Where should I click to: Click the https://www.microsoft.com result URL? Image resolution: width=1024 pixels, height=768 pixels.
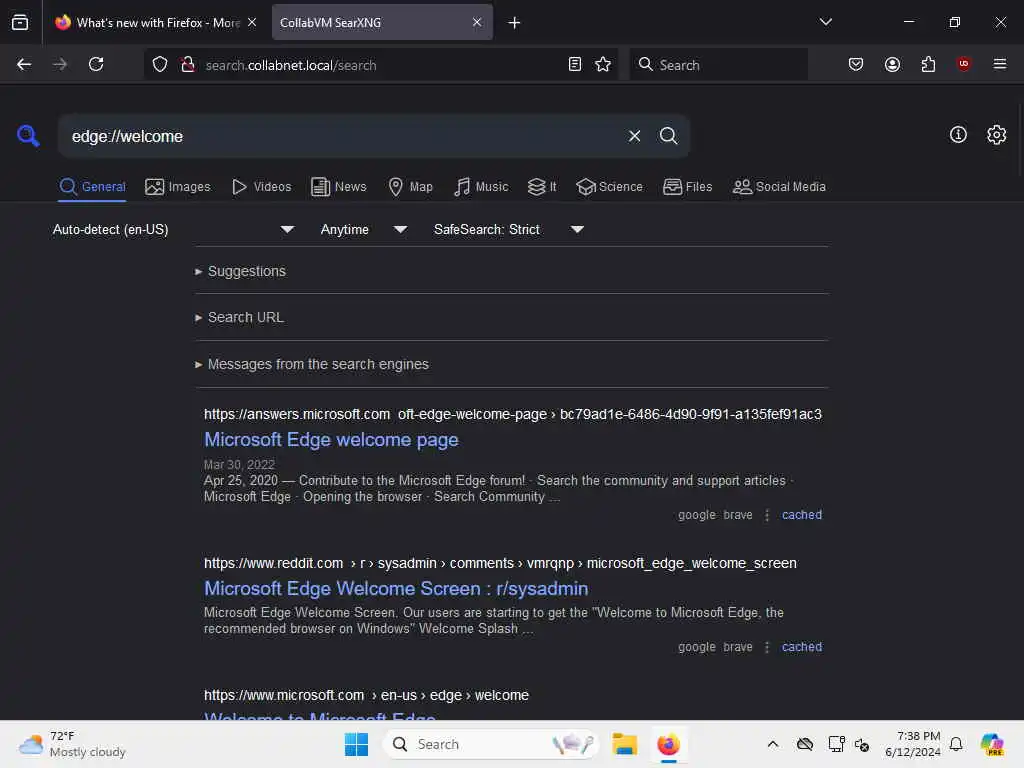pos(366,695)
